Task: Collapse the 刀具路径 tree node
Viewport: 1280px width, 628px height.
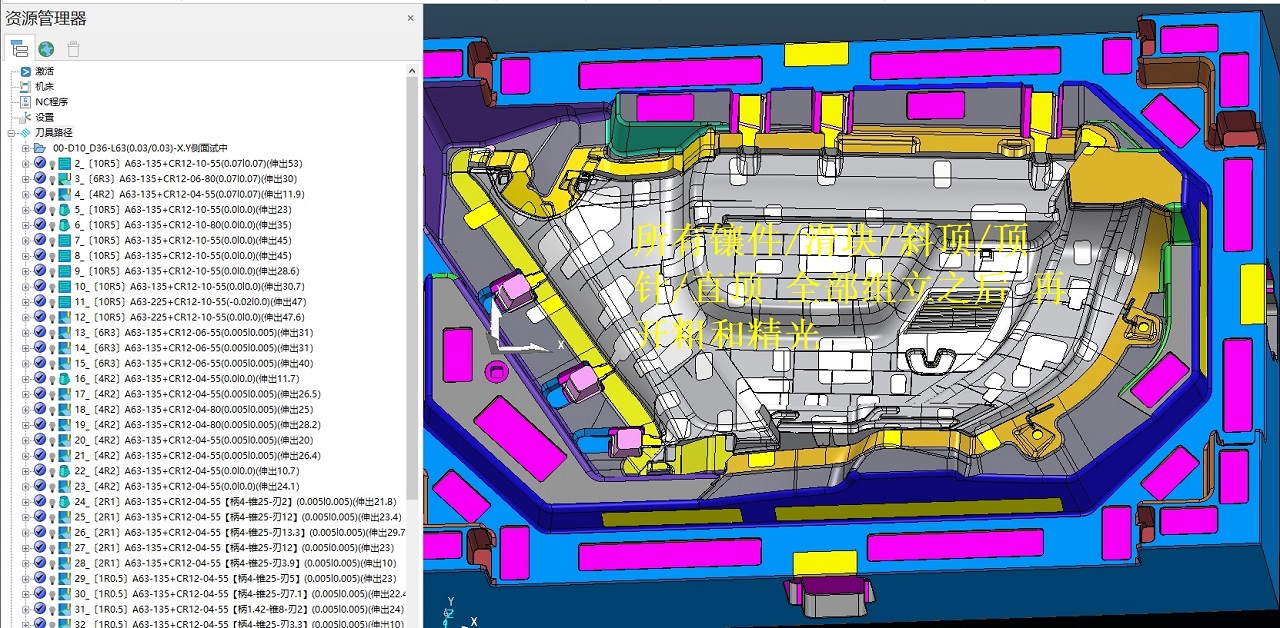Action: point(12,133)
